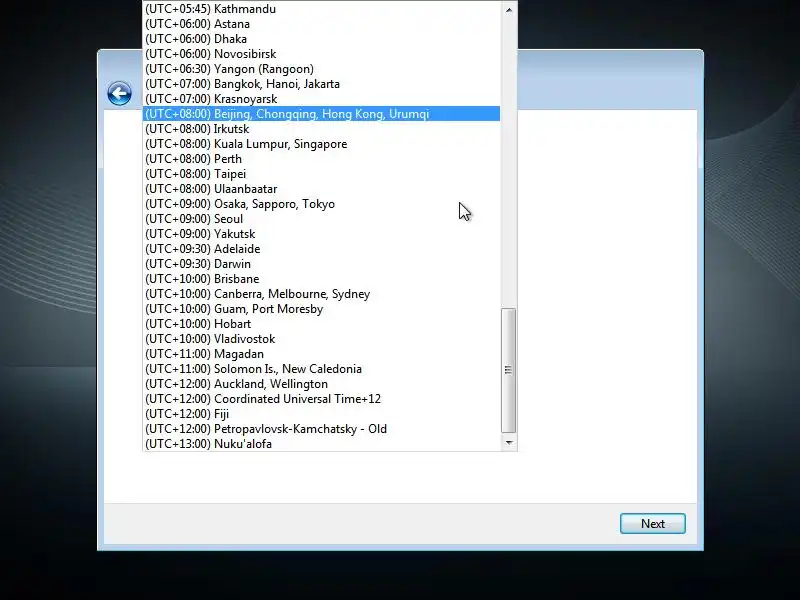This screenshot has height=600, width=800.
Task: Select (UTC+06:30) Yangon (Rangoon)
Action: pos(321,69)
